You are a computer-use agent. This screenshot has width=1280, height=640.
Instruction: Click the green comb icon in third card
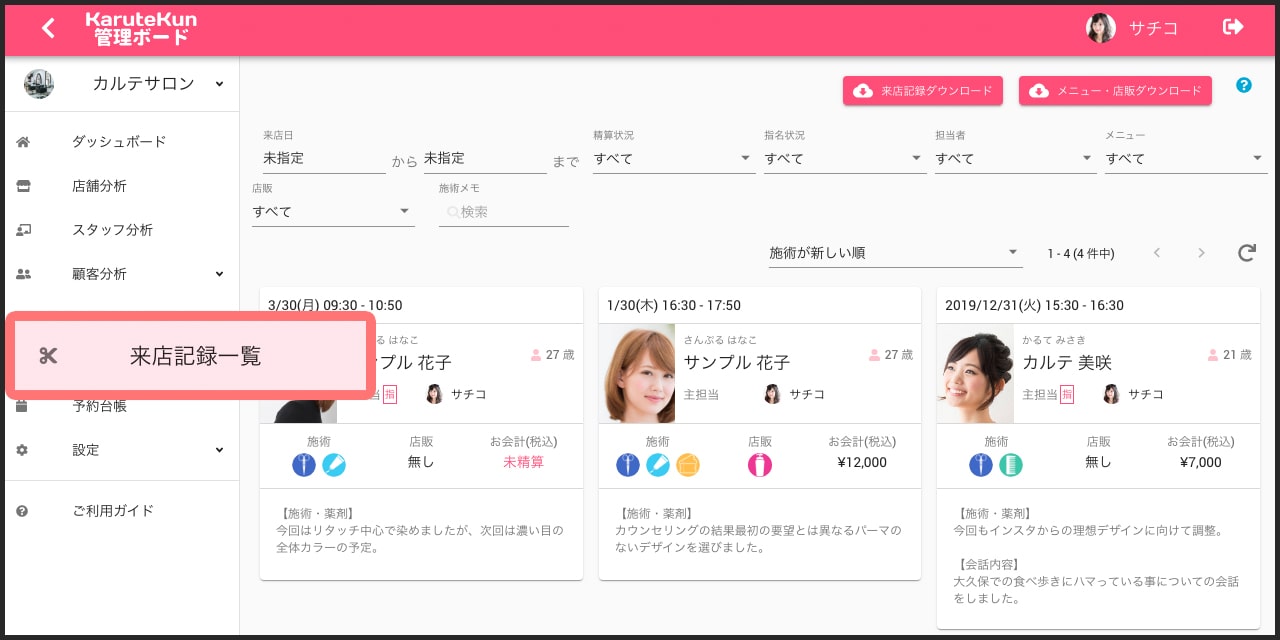[x=1011, y=464]
